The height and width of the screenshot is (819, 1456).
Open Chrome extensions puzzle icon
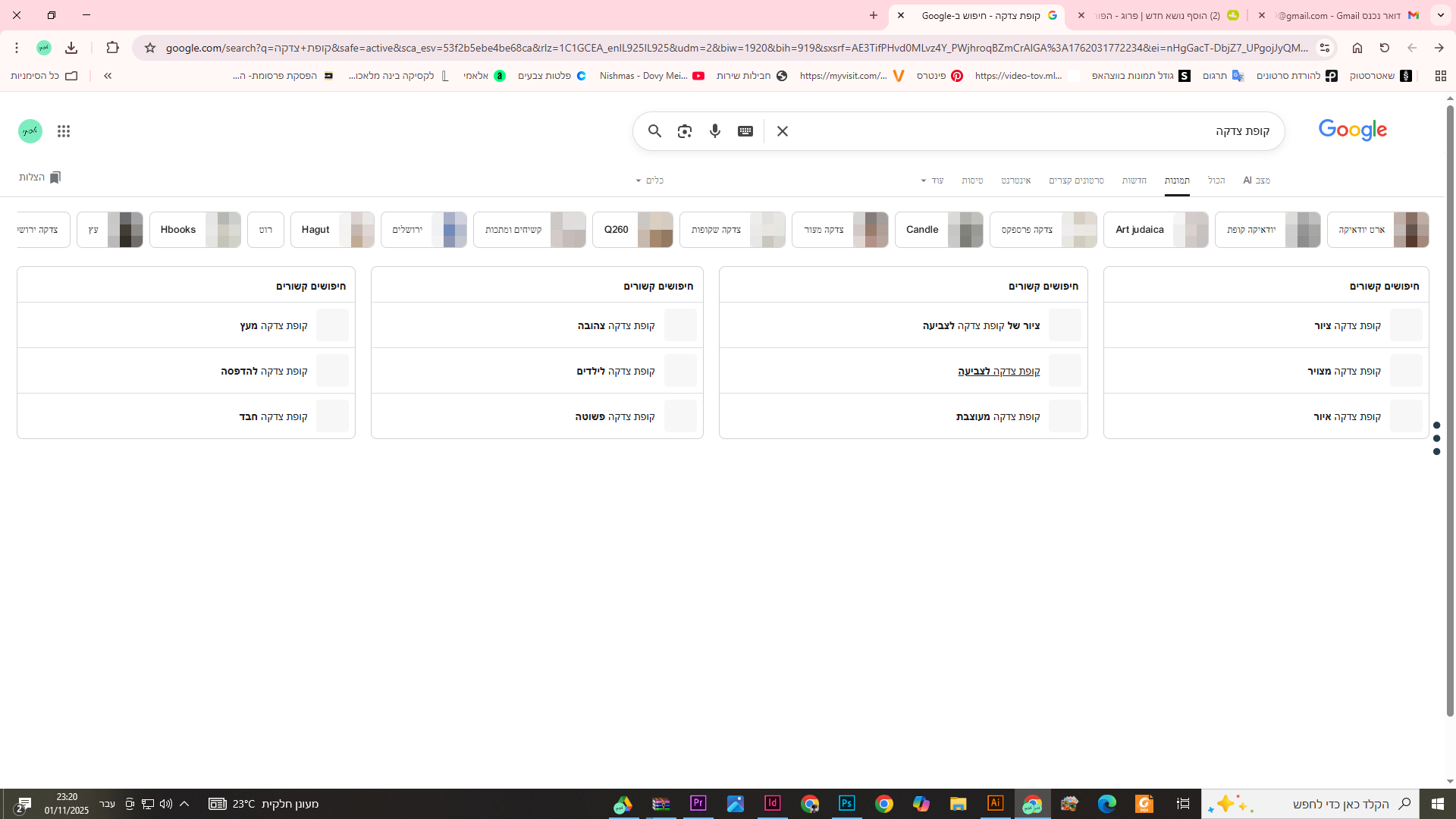[x=112, y=48]
